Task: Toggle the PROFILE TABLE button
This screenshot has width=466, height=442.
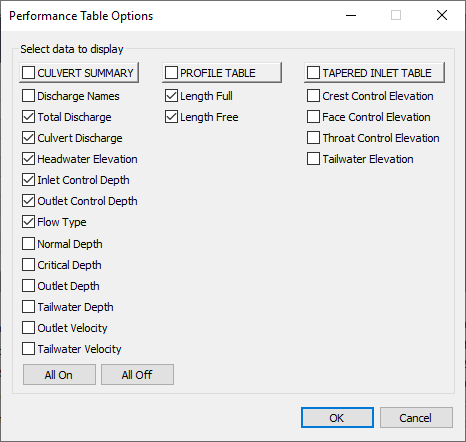Action: pyautogui.click(x=222, y=72)
